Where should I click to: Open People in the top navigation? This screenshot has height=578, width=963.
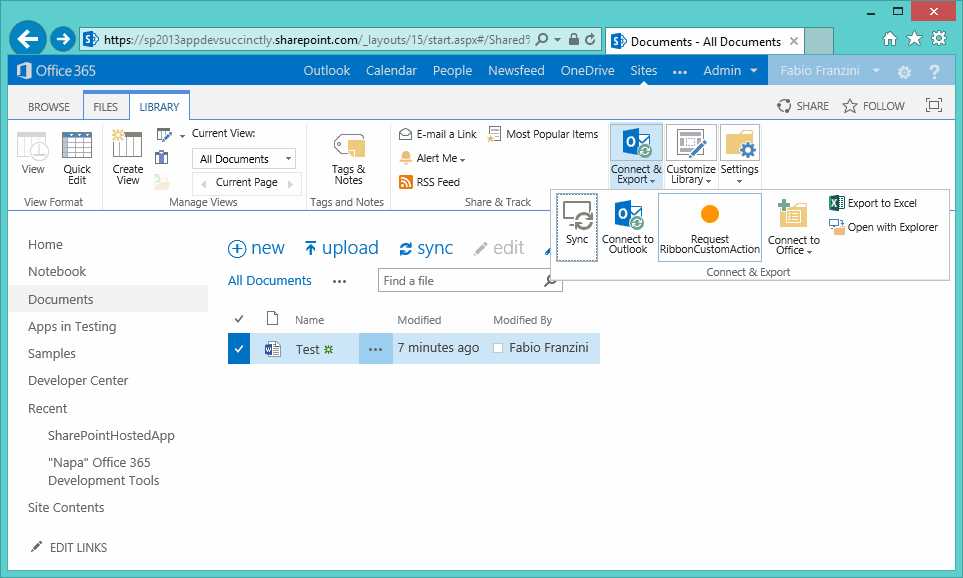point(452,71)
